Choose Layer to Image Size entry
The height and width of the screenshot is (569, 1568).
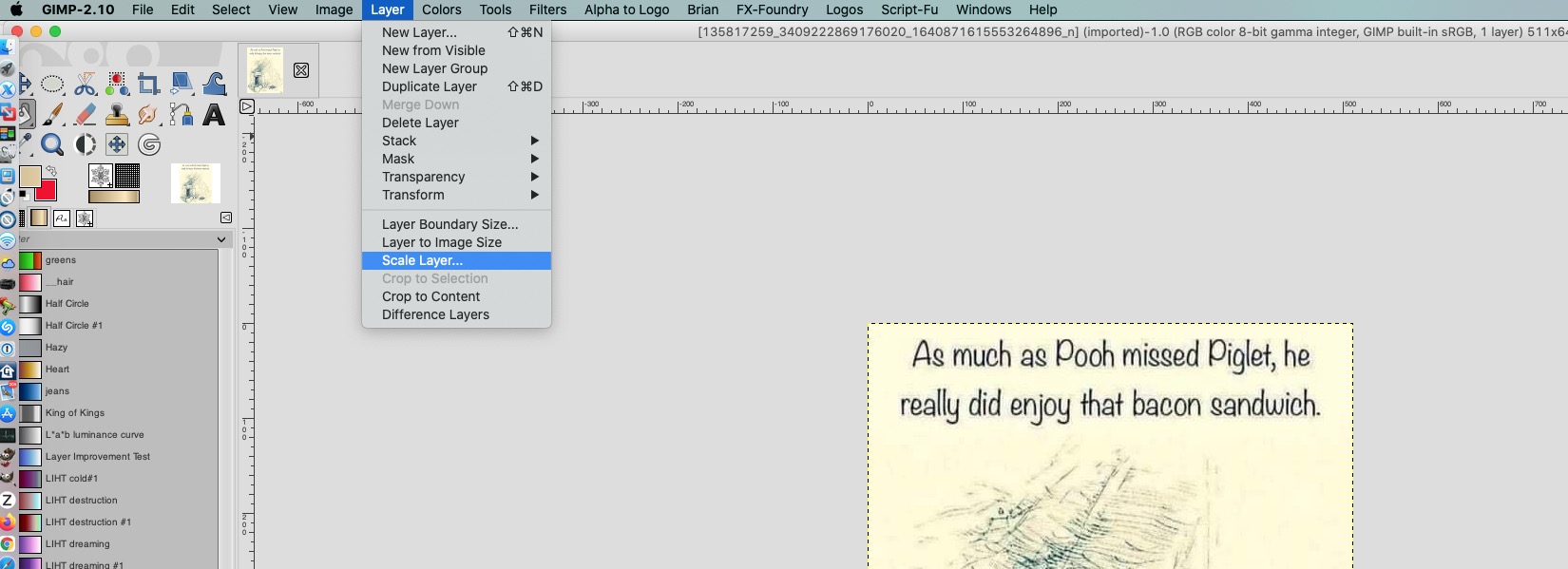coord(456,242)
